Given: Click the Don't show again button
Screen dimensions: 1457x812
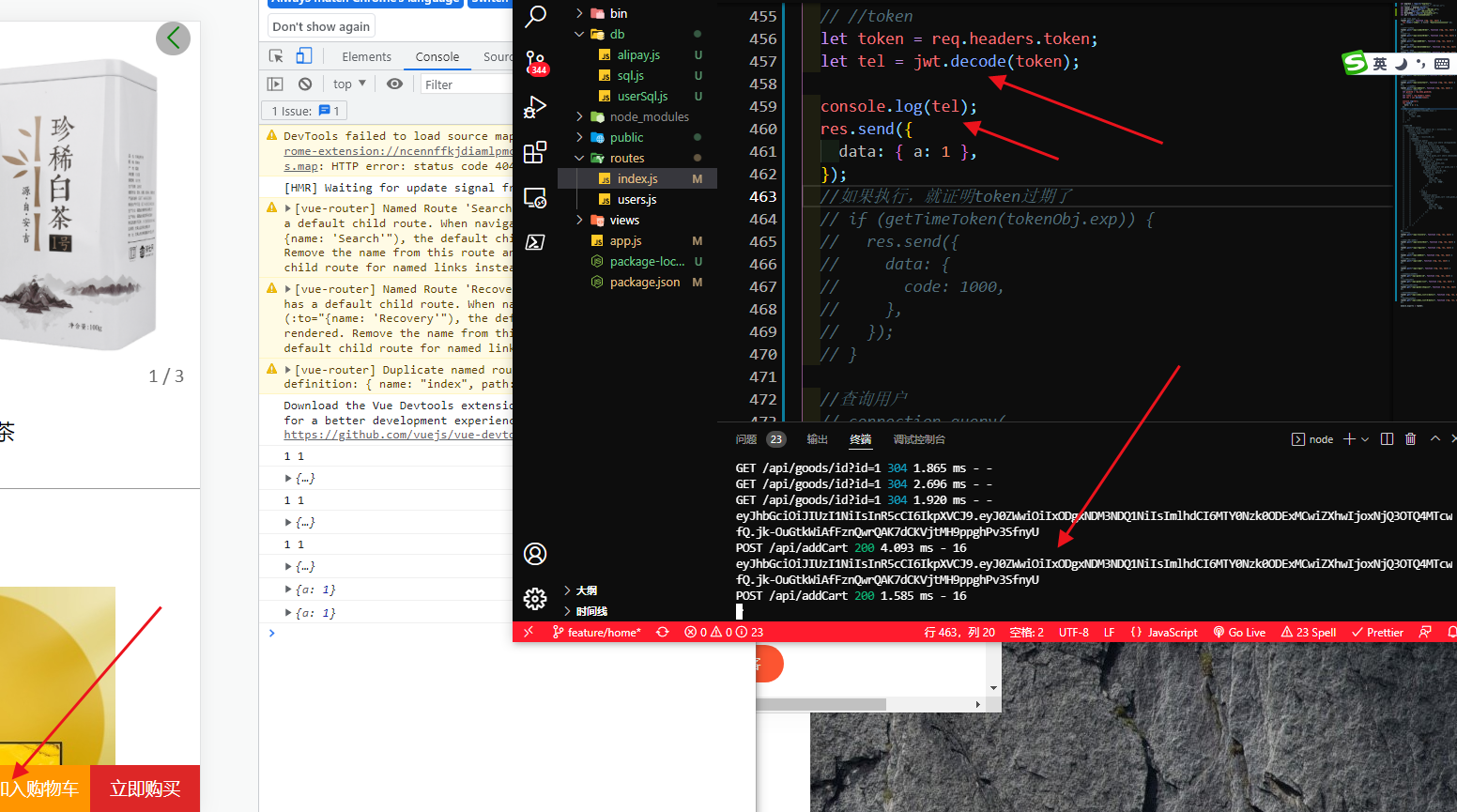Looking at the screenshot, I should pos(321,25).
